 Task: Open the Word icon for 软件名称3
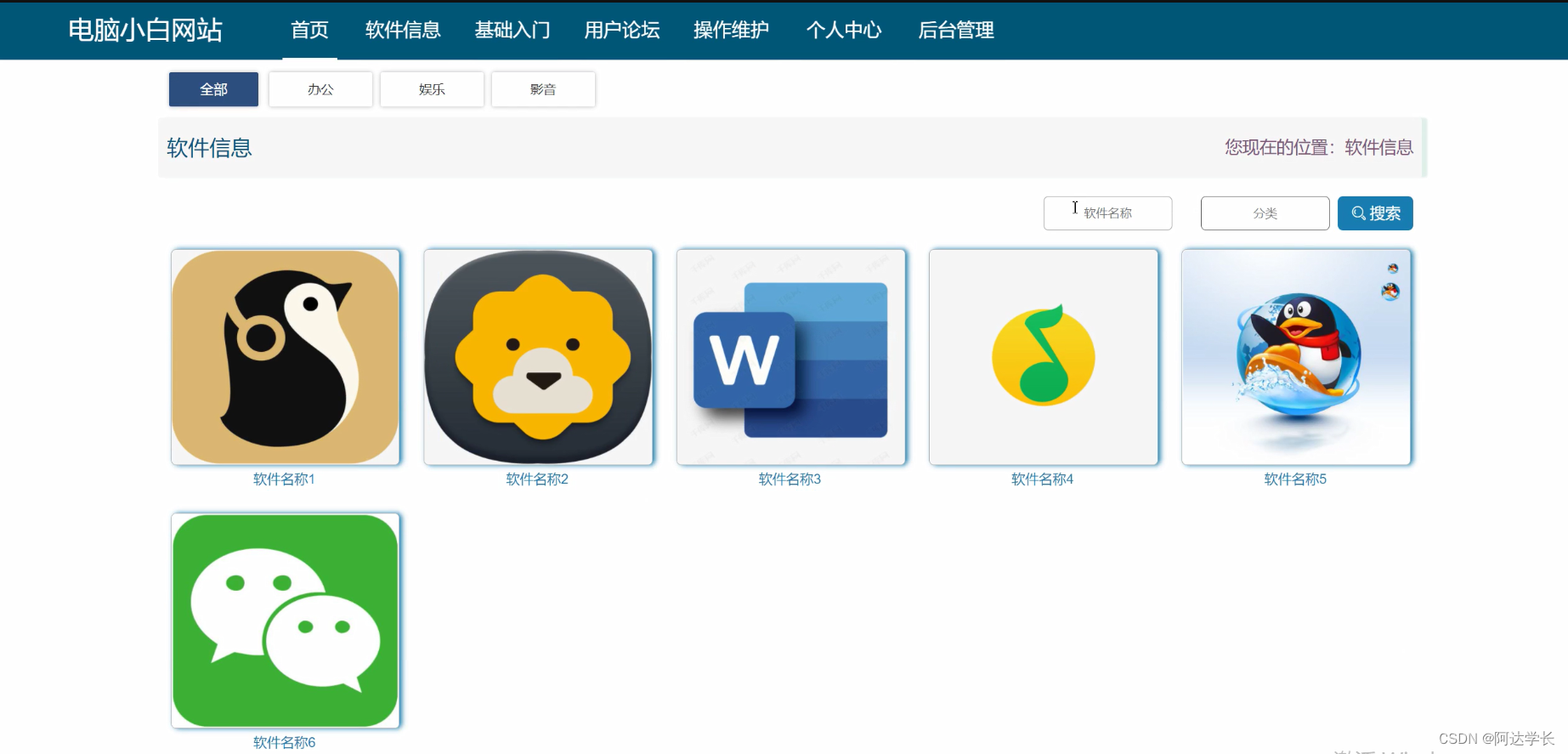(791, 357)
